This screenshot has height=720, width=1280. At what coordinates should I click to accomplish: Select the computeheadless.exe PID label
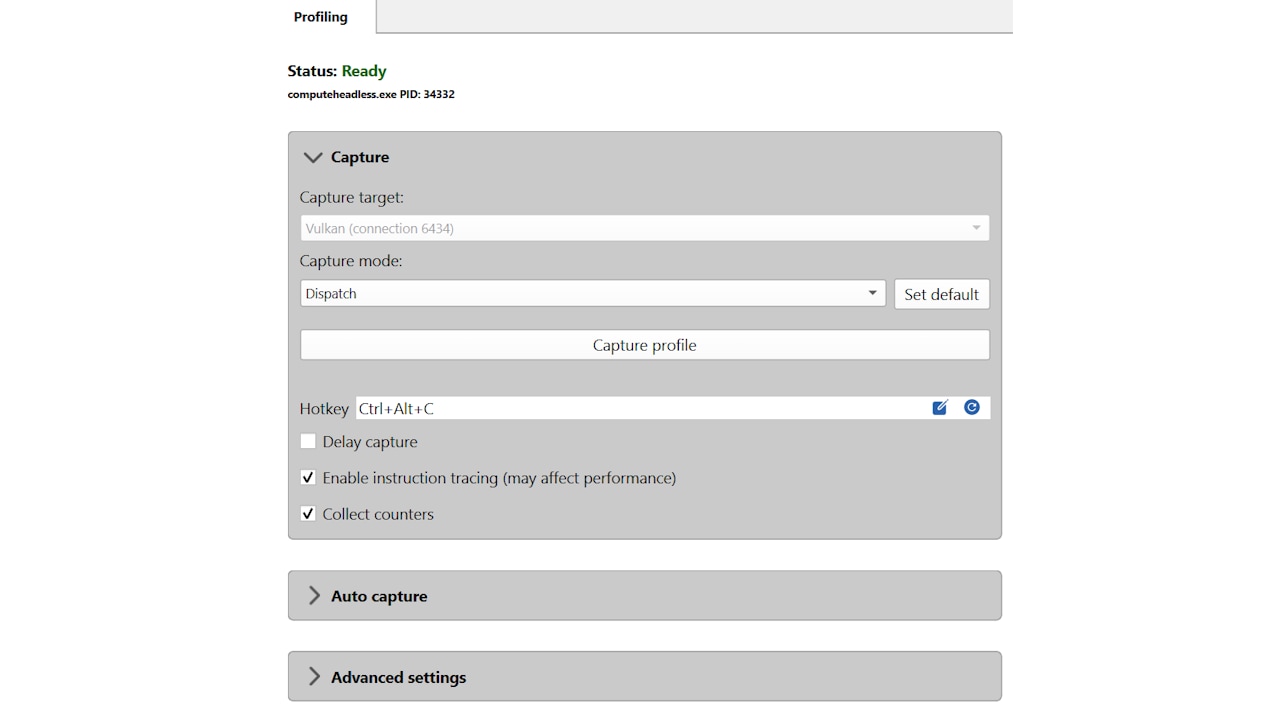371,95
